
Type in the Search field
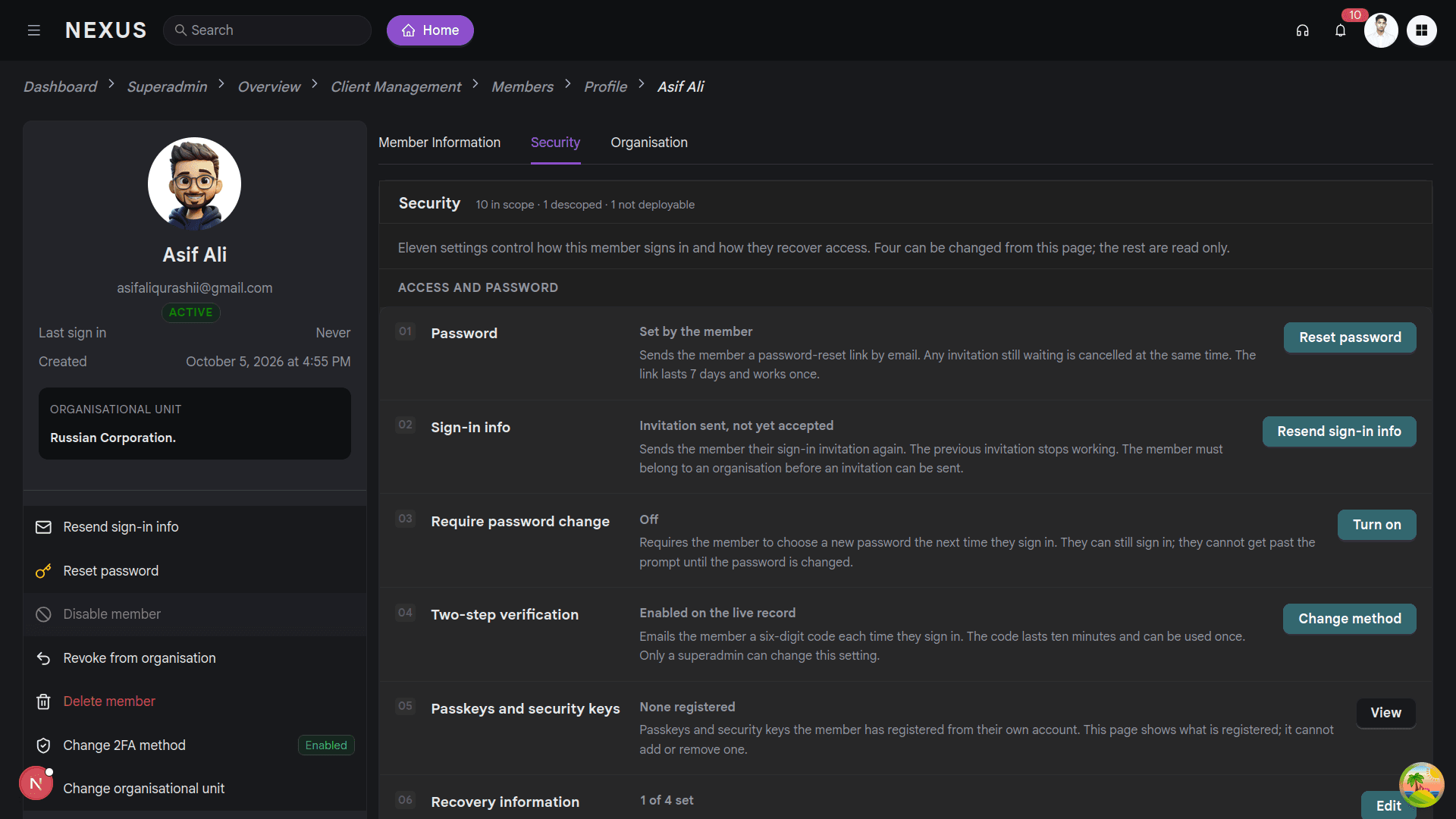(267, 30)
